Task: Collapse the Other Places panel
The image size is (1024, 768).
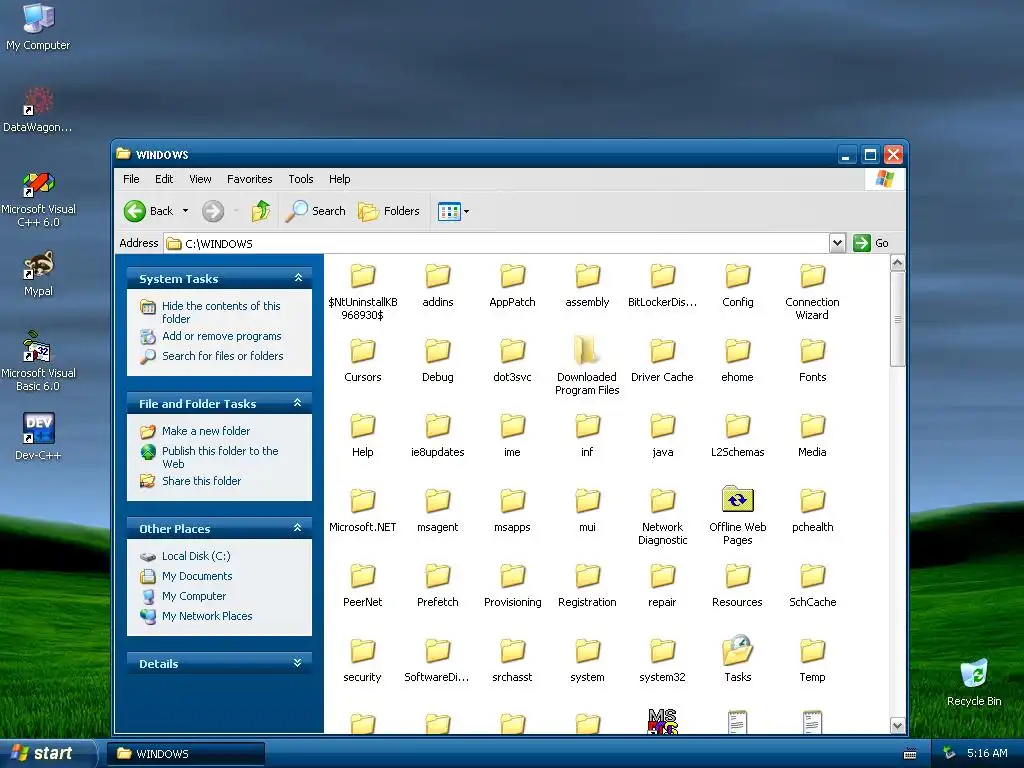Action: tap(298, 528)
